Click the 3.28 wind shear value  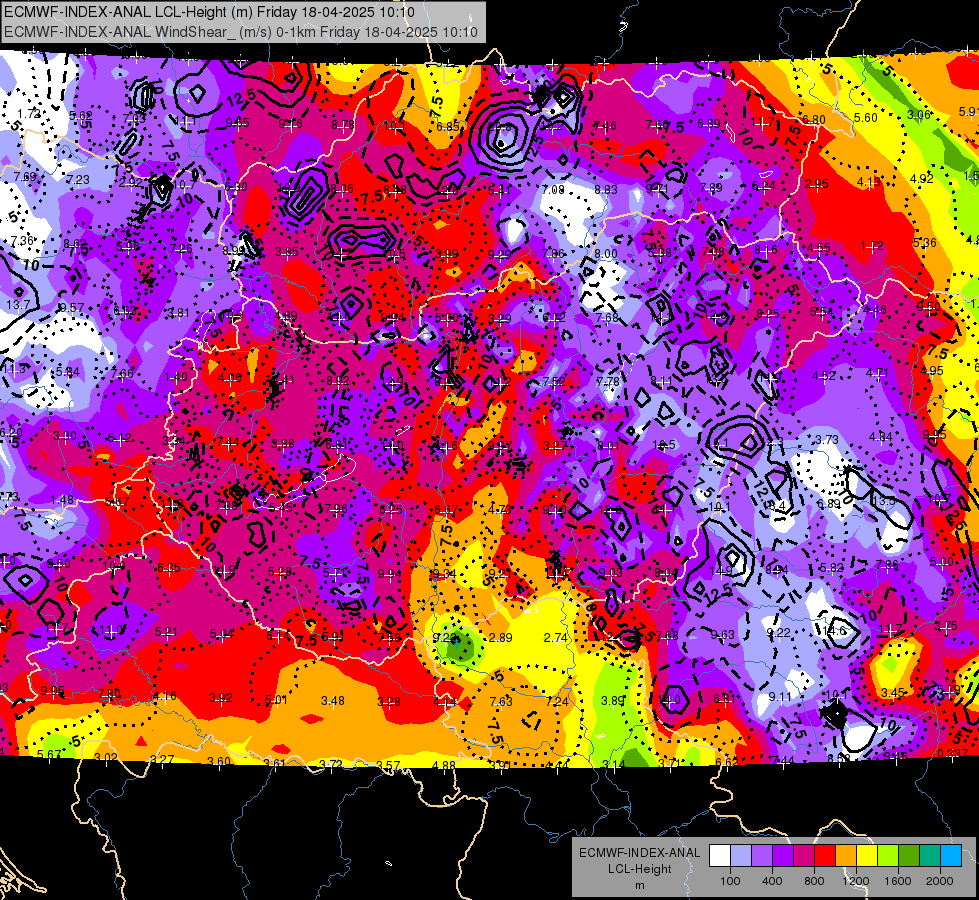pyautogui.click(x=389, y=701)
